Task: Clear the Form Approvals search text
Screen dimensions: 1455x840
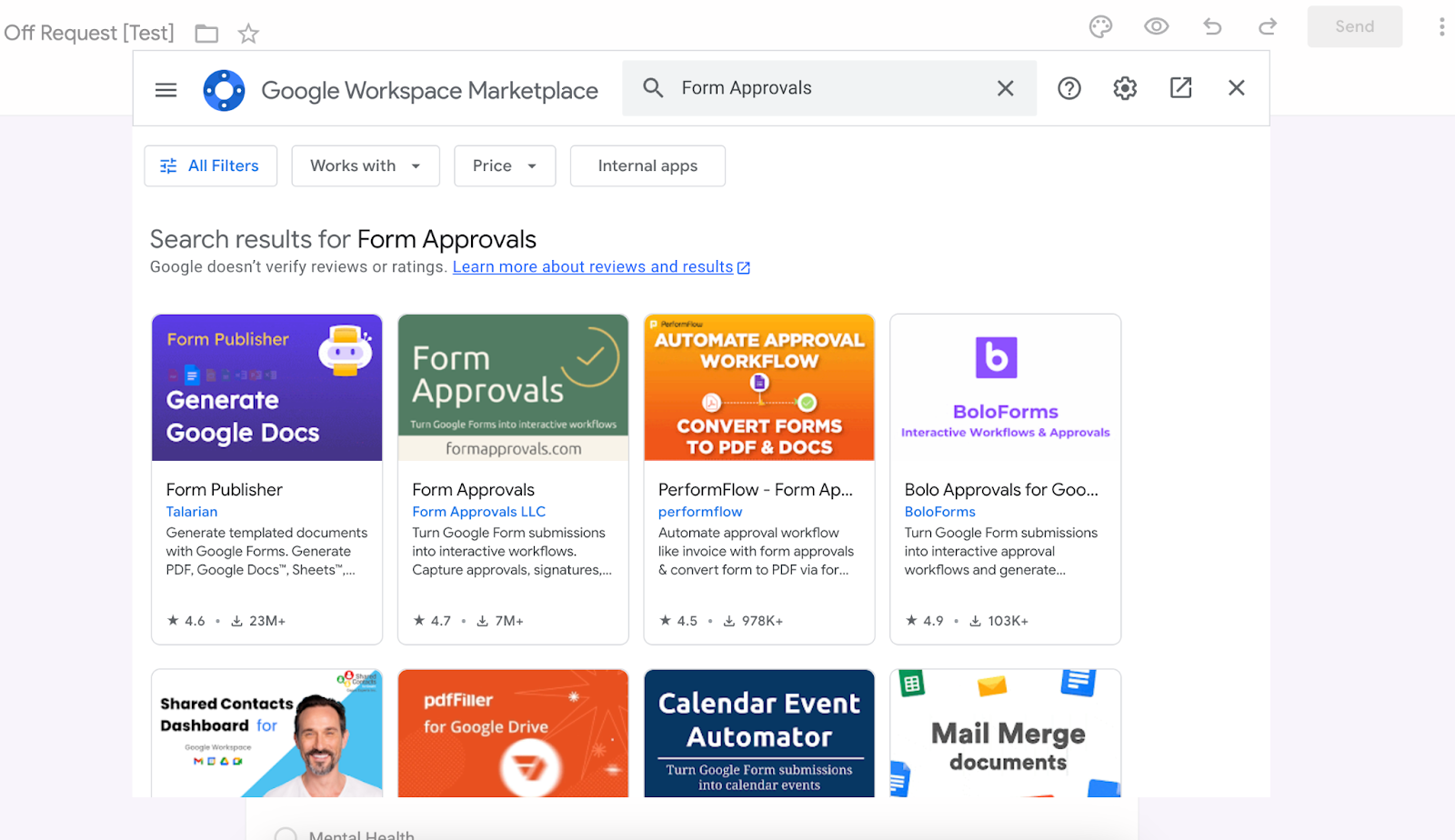Action: (1005, 88)
